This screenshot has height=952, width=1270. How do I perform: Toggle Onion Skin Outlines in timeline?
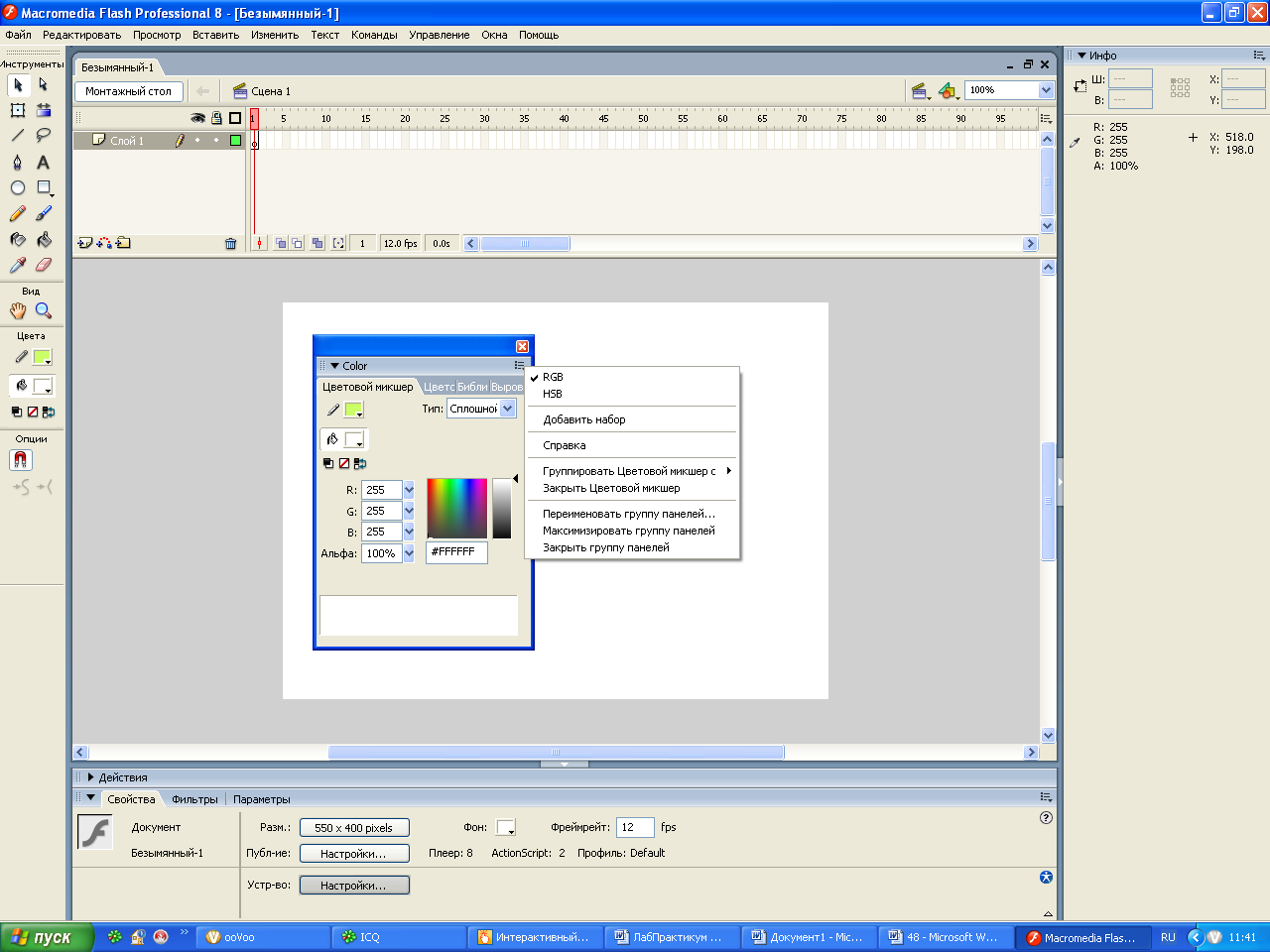tap(297, 243)
